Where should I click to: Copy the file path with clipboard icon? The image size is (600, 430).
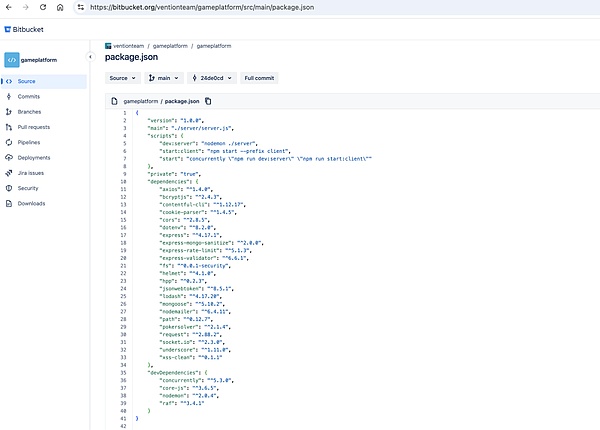pos(208,101)
